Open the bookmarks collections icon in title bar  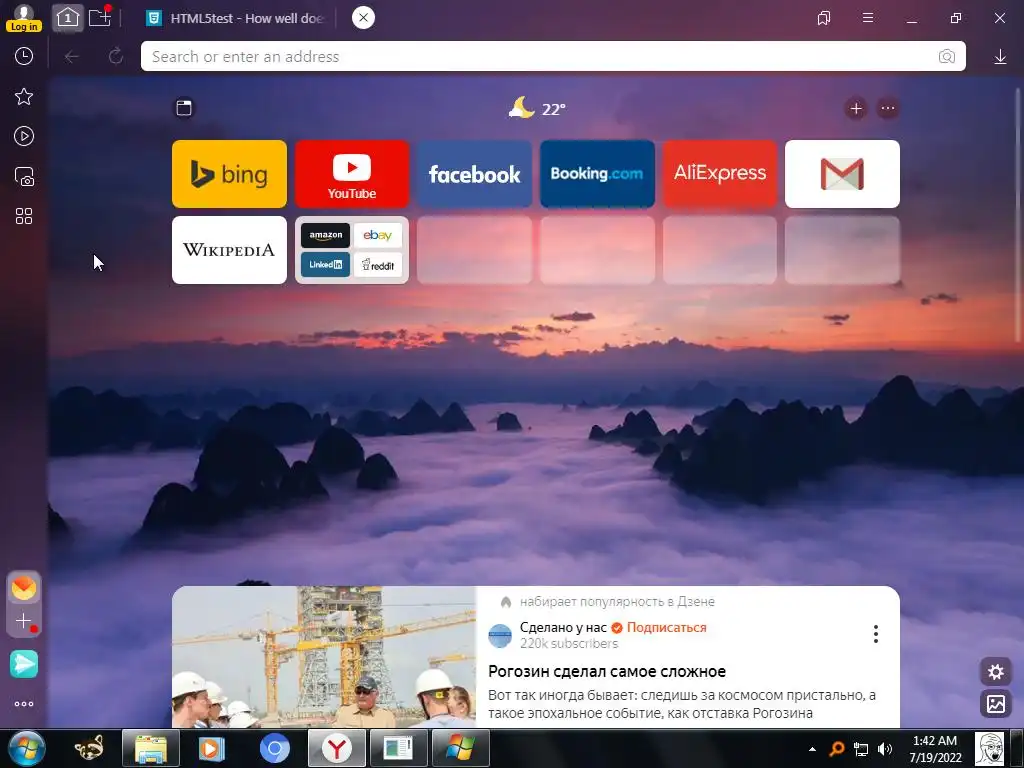tap(824, 18)
